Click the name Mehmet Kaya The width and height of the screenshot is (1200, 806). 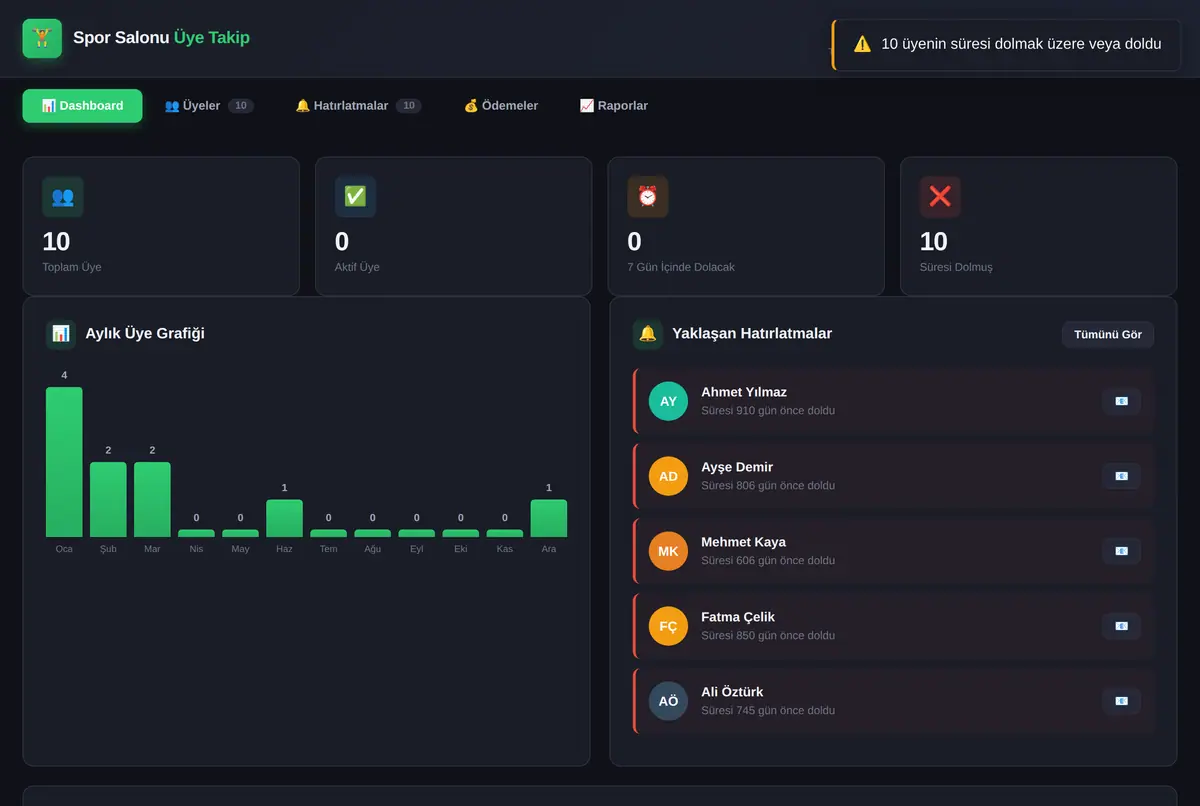743,542
